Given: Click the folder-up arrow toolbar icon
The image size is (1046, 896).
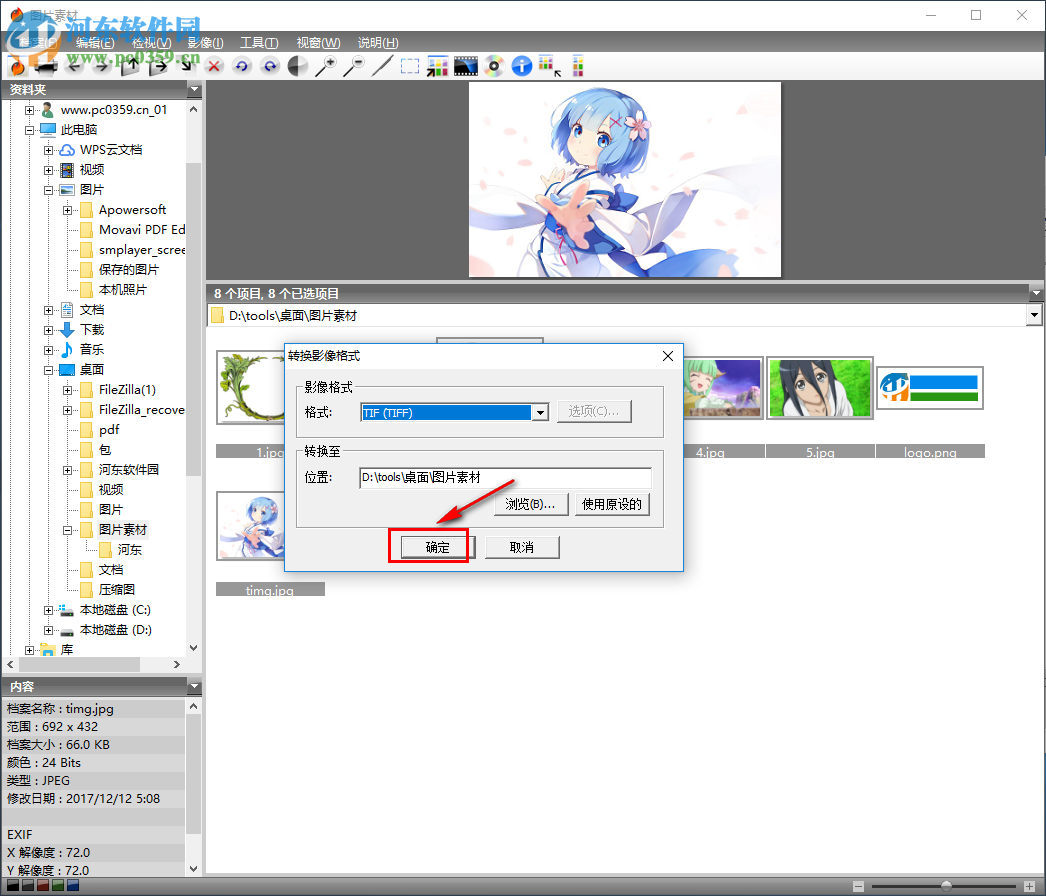Looking at the screenshot, I should pyautogui.click(x=130, y=66).
